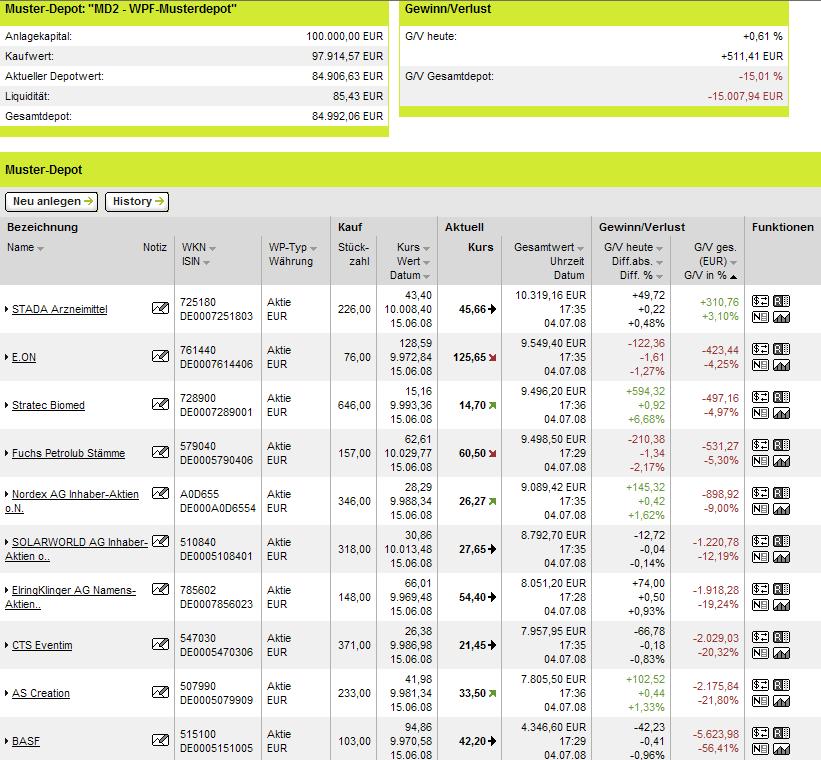Open STADA Arzneimittel stock link
The height and width of the screenshot is (760, 821).
click(60, 309)
